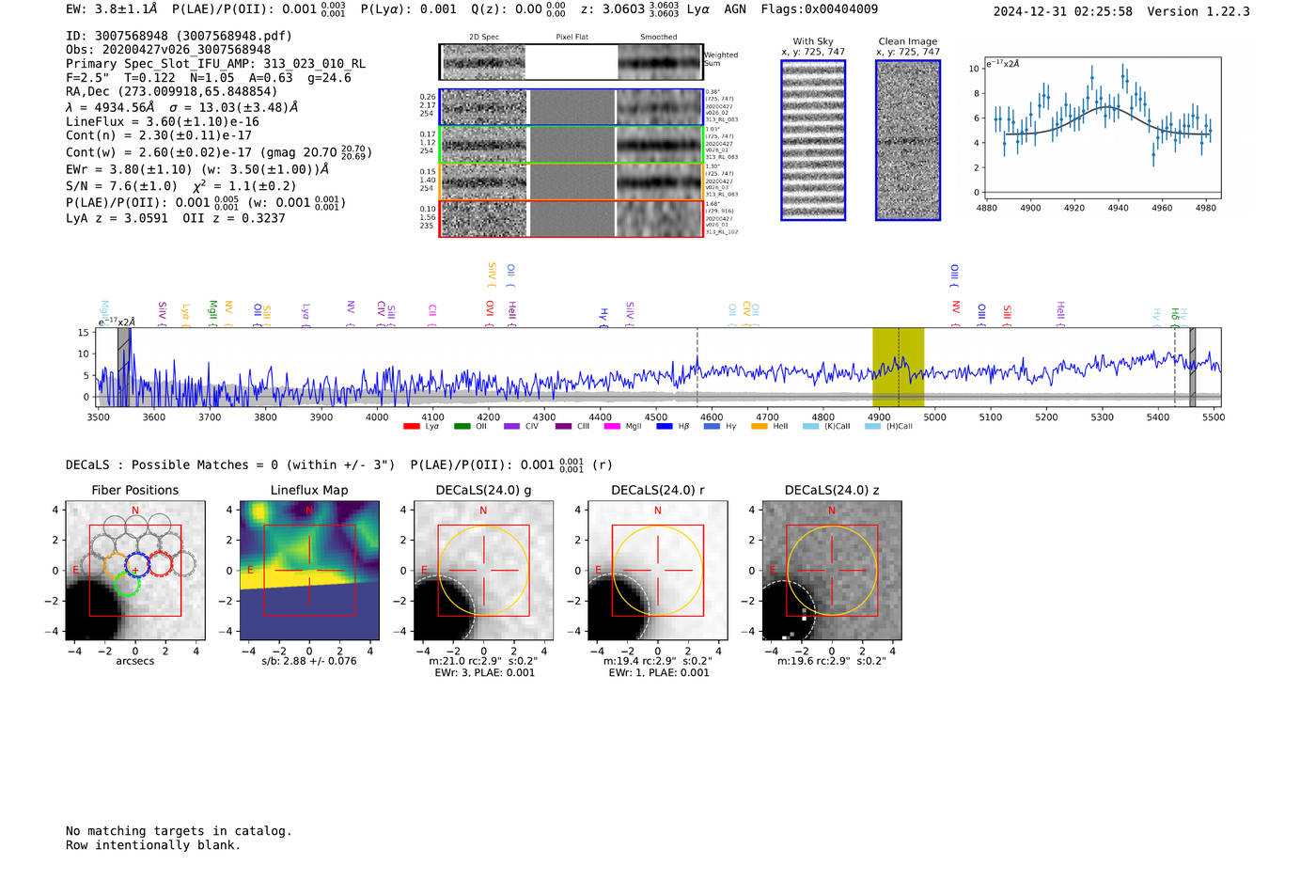The image size is (1316, 896).
Task: Click the Obs: 20200427v026_3007568948 text
Action: (168, 50)
